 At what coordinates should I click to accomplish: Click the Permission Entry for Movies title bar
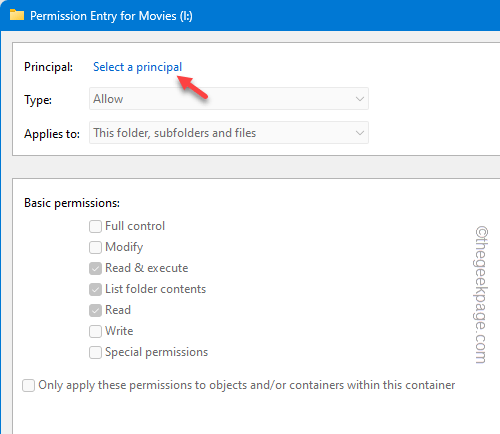point(250,15)
